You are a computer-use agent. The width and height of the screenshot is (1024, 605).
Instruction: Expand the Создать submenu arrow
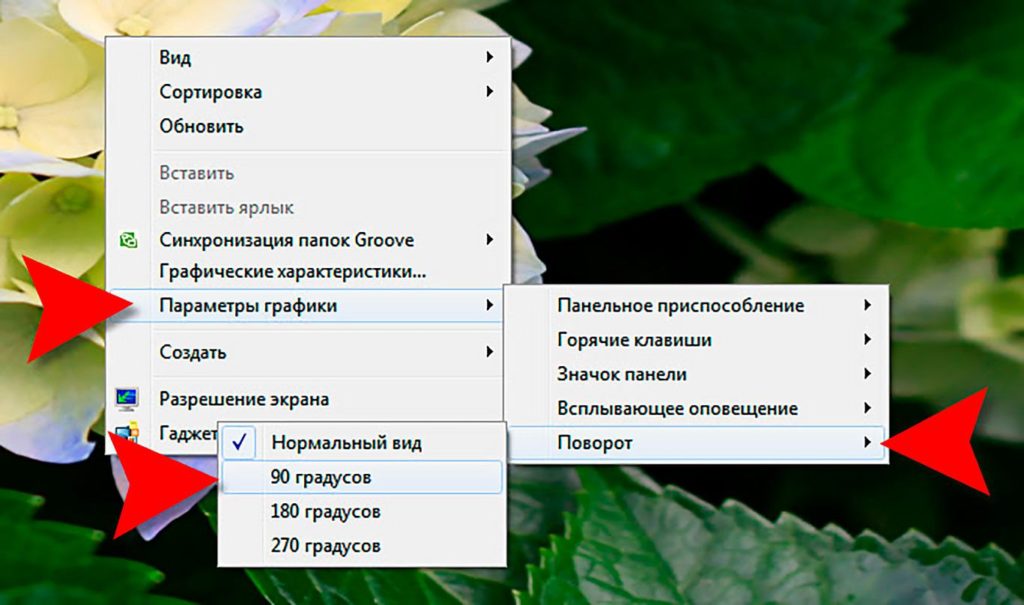pos(490,352)
